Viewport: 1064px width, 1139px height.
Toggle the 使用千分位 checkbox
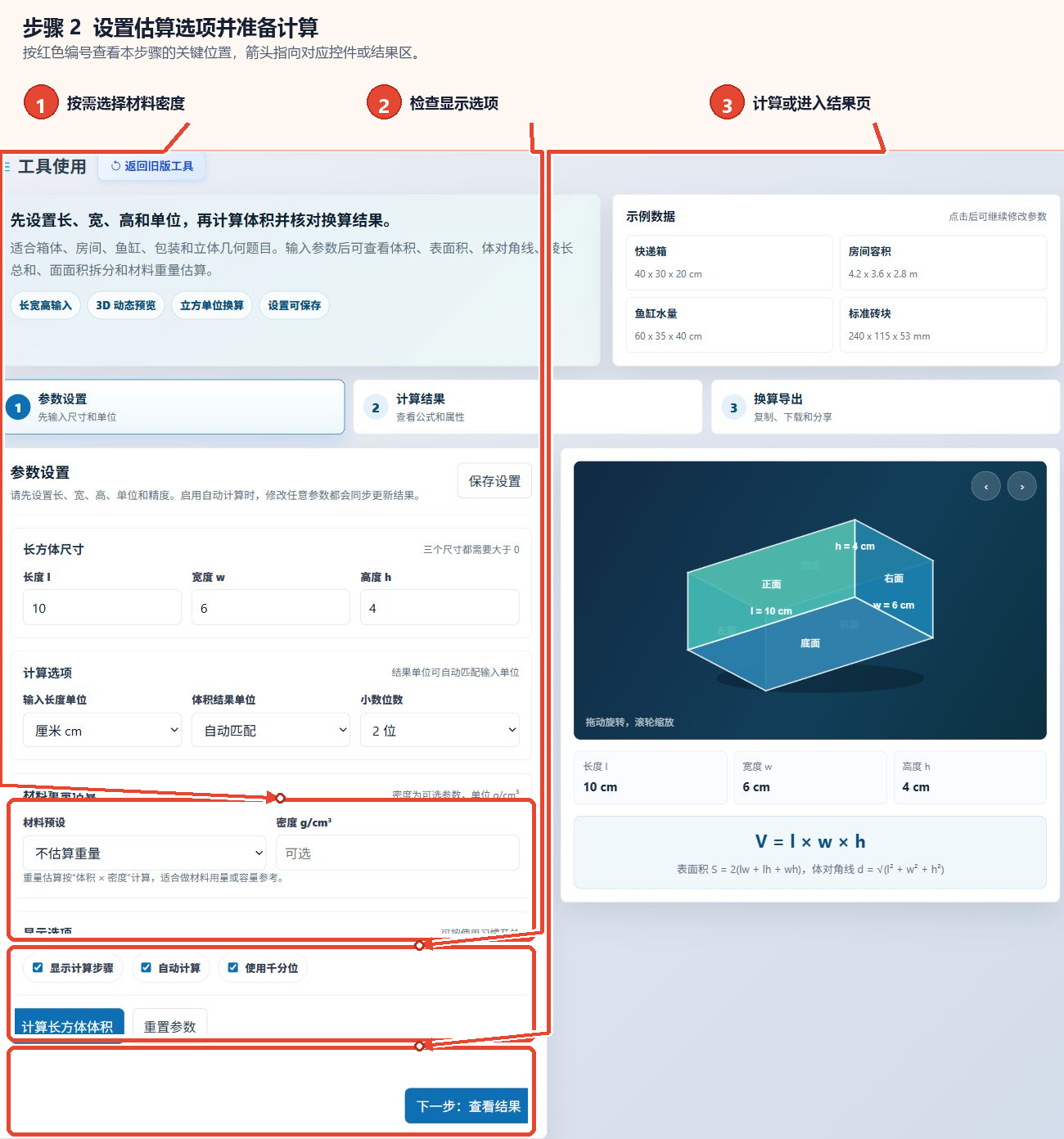coord(232,967)
